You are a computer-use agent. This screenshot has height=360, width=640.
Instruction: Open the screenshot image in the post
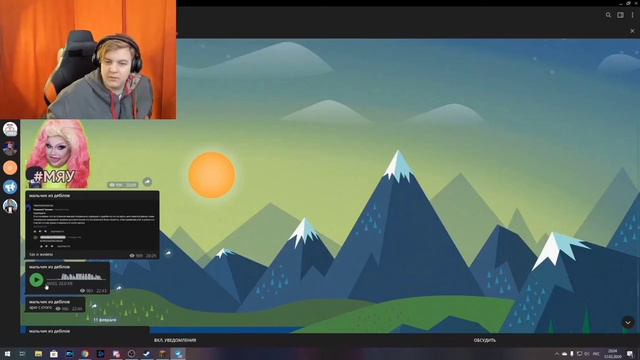pyautogui.click(x=92, y=225)
